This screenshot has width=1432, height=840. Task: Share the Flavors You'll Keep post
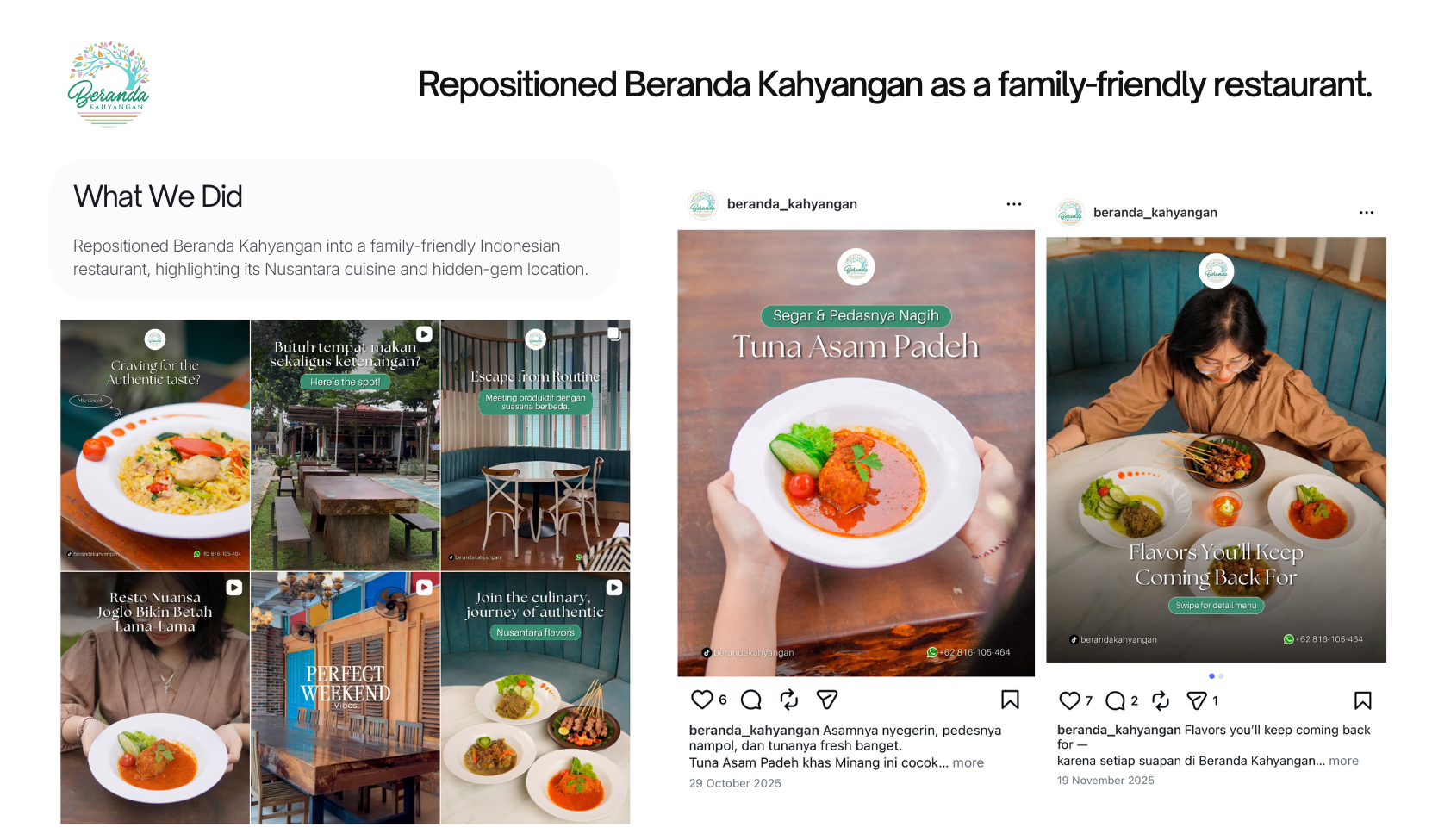pyautogui.click(x=1197, y=700)
